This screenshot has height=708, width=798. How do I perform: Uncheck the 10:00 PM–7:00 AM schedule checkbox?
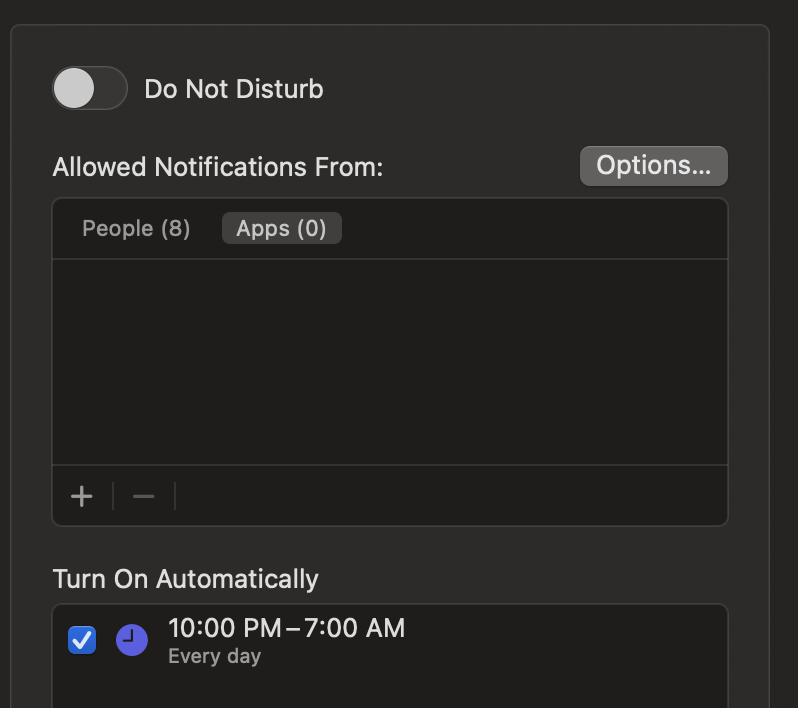(x=82, y=640)
